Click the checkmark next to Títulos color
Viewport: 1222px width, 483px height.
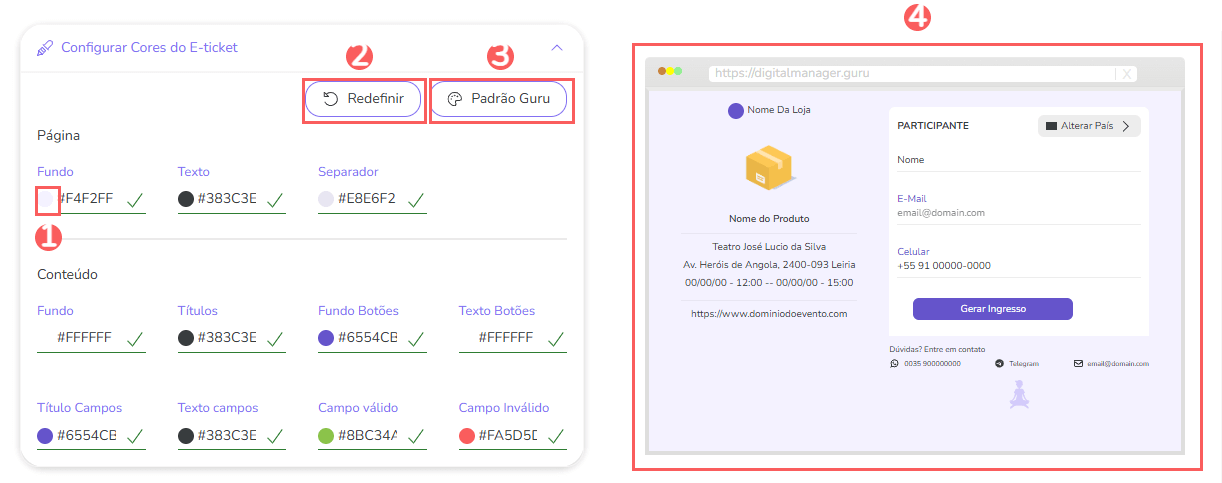[x=275, y=339]
